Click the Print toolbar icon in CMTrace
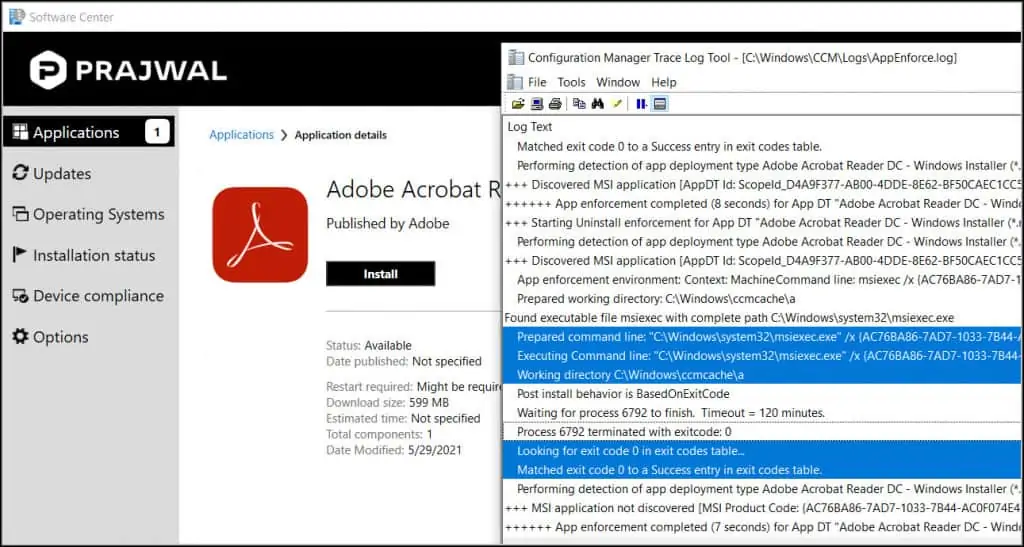 pos(554,104)
